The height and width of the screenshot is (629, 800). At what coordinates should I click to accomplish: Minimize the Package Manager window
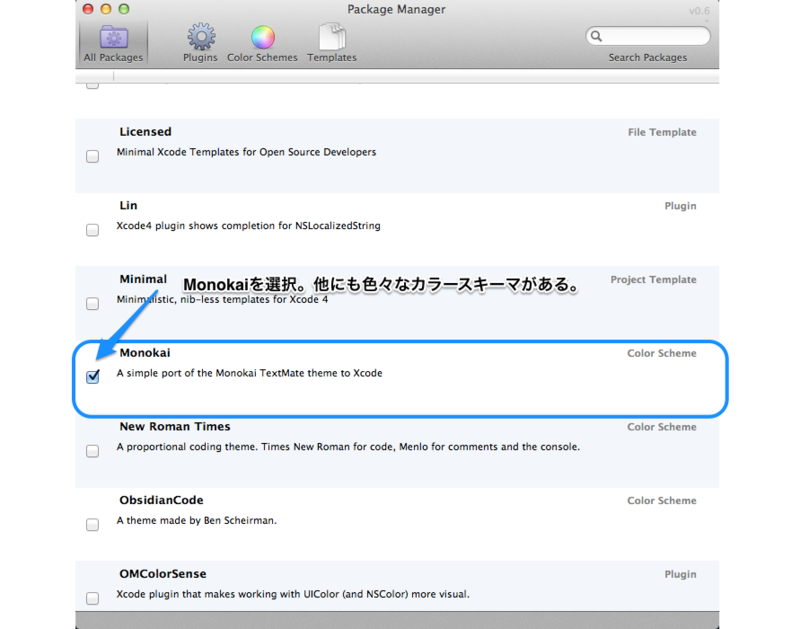coord(106,9)
